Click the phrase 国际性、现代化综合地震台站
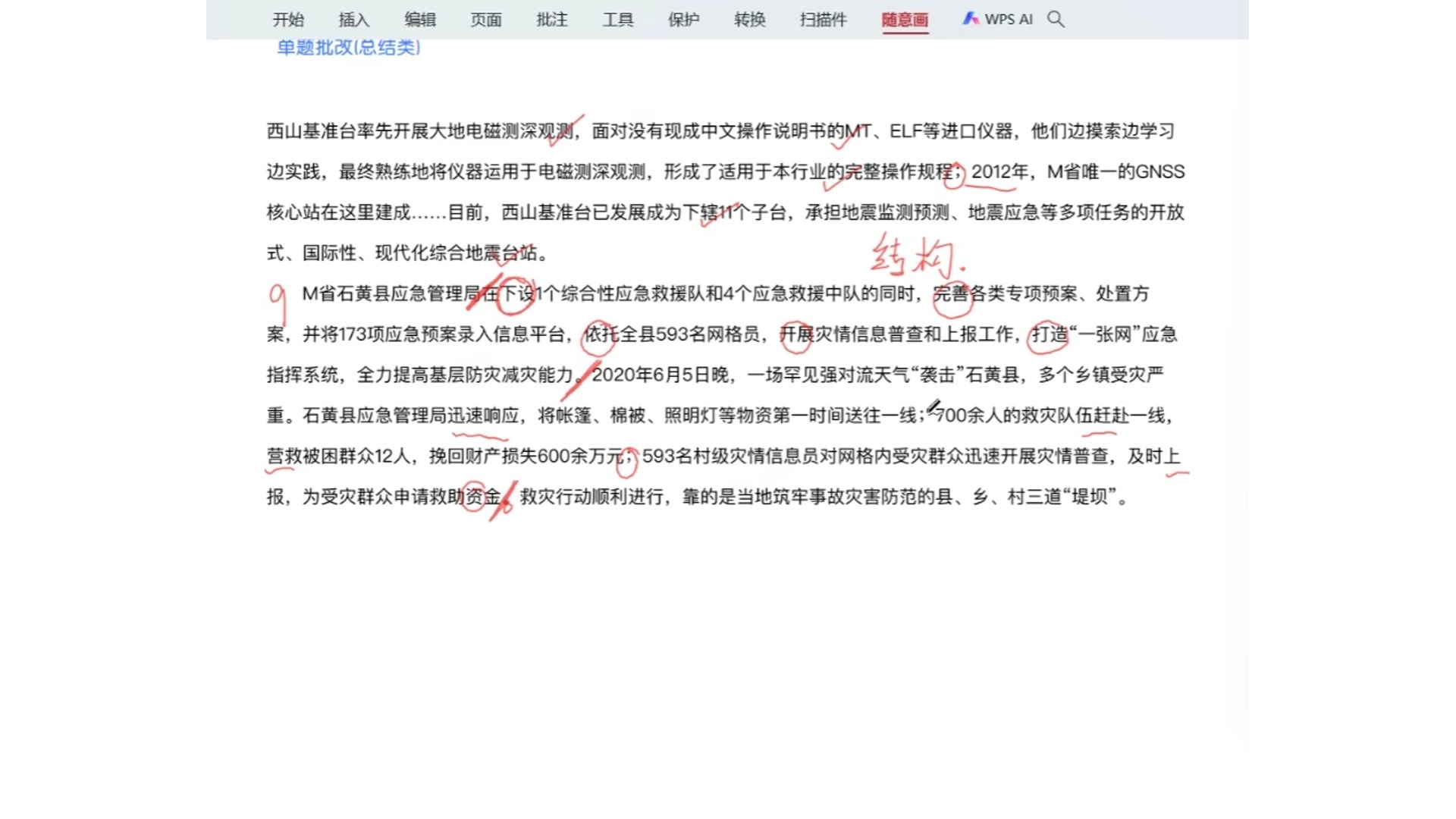This screenshot has height=819, width=1456. (x=419, y=253)
